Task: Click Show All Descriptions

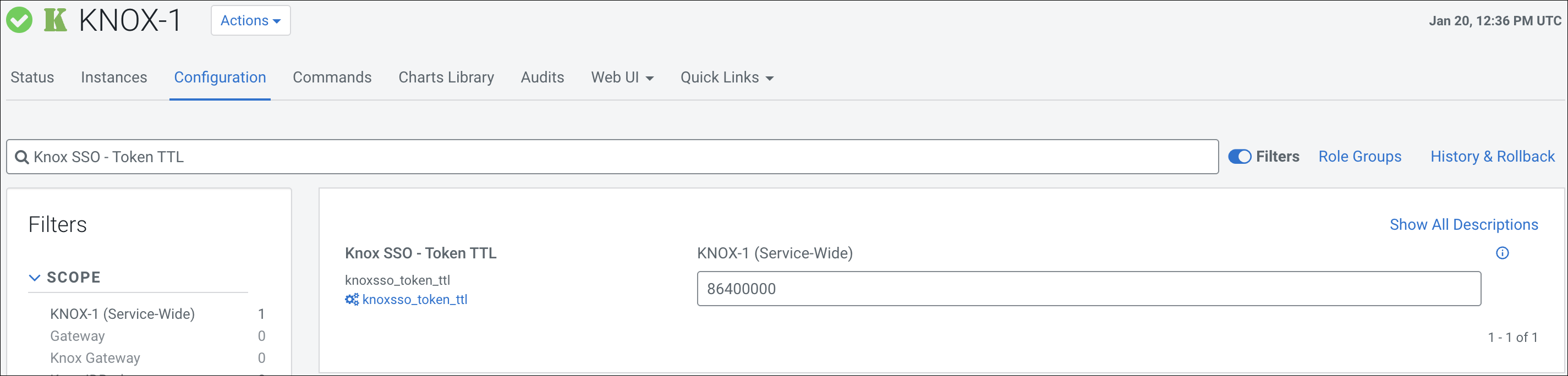Action: click(1463, 224)
